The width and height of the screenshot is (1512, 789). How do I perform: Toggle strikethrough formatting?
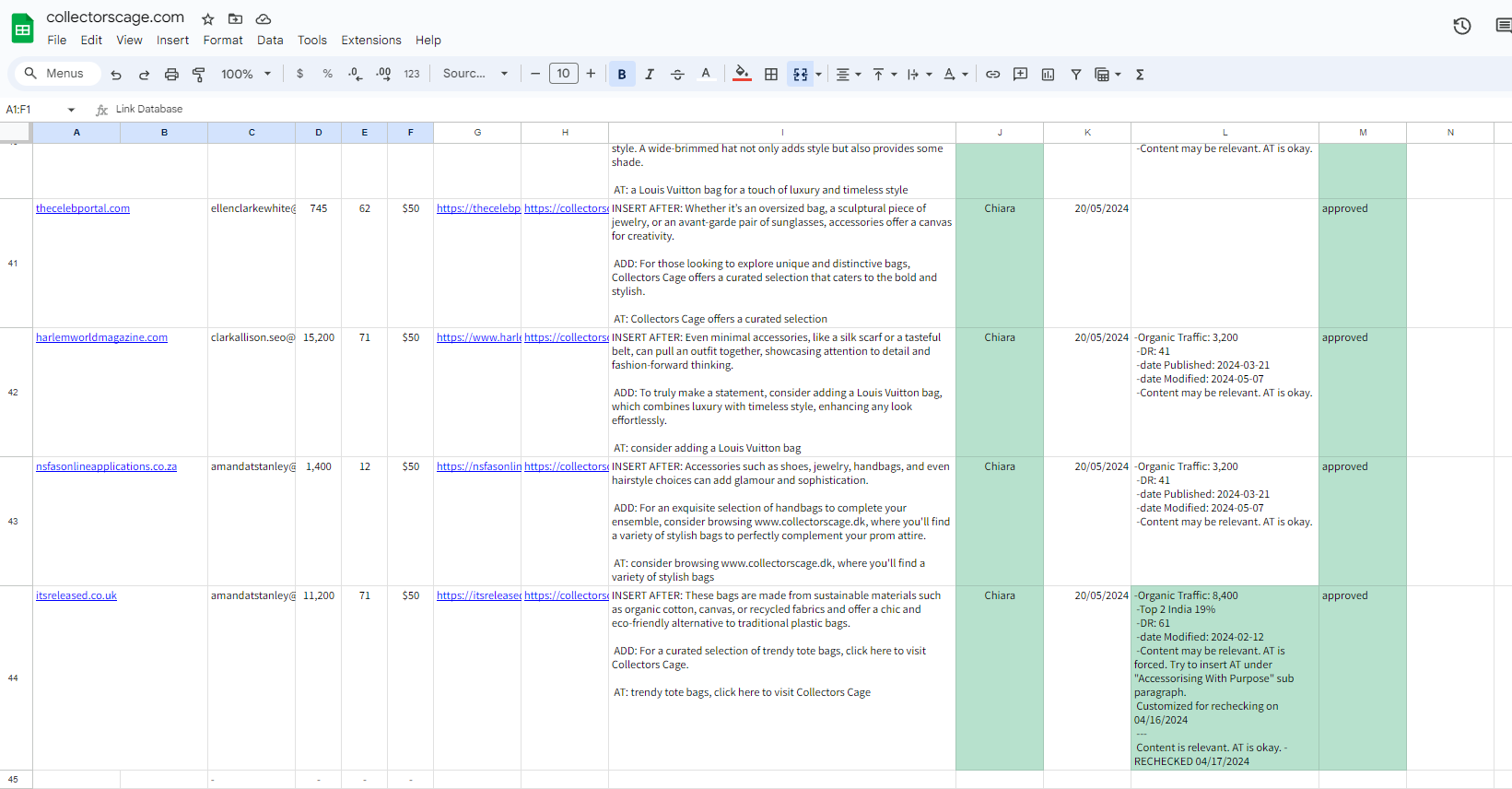tap(677, 75)
